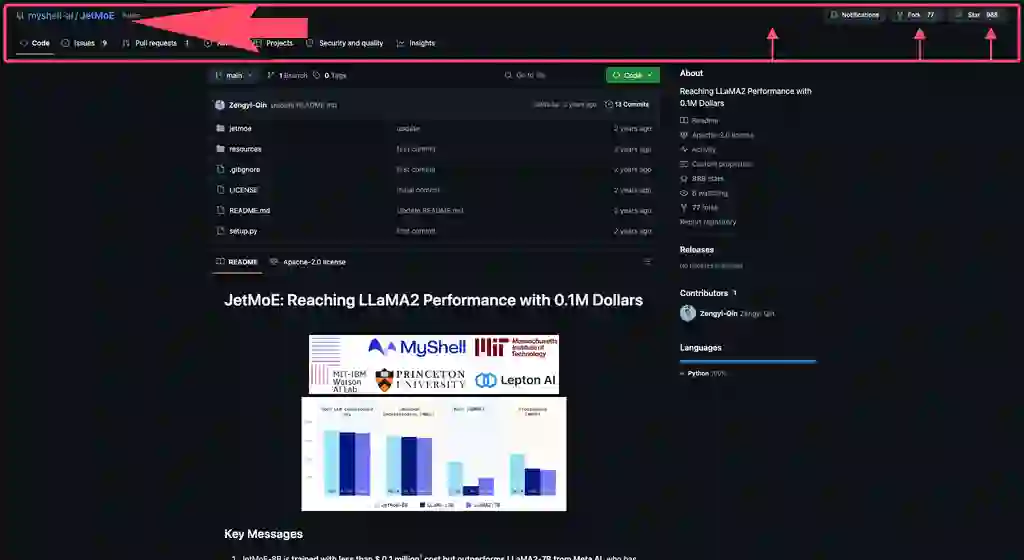Open the Releases heading link
The height and width of the screenshot is (560, 1024).
click(x=697, y=249)
